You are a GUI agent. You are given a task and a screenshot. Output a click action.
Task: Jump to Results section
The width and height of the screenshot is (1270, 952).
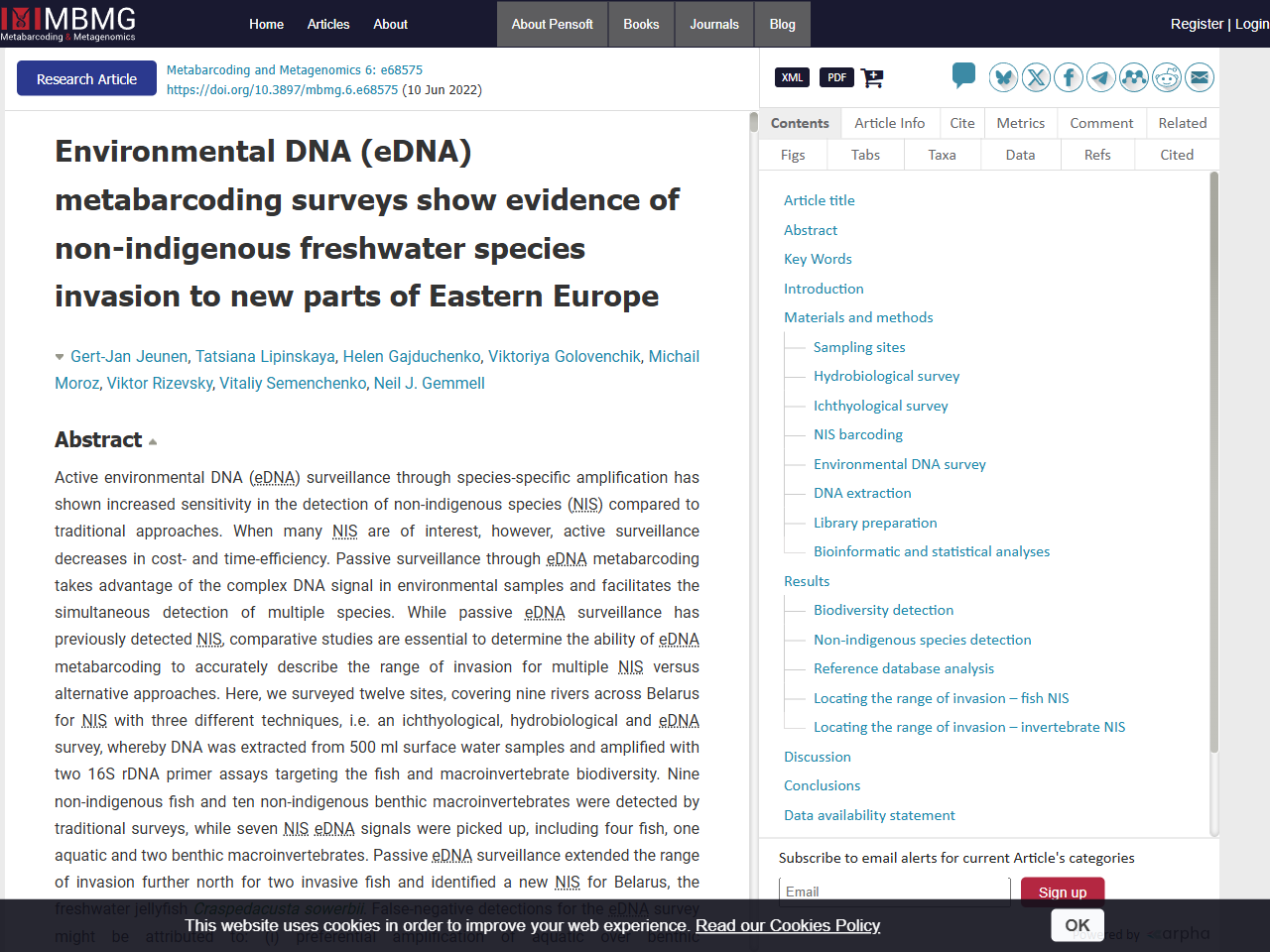pyautogui.click(x=807, y=581)
